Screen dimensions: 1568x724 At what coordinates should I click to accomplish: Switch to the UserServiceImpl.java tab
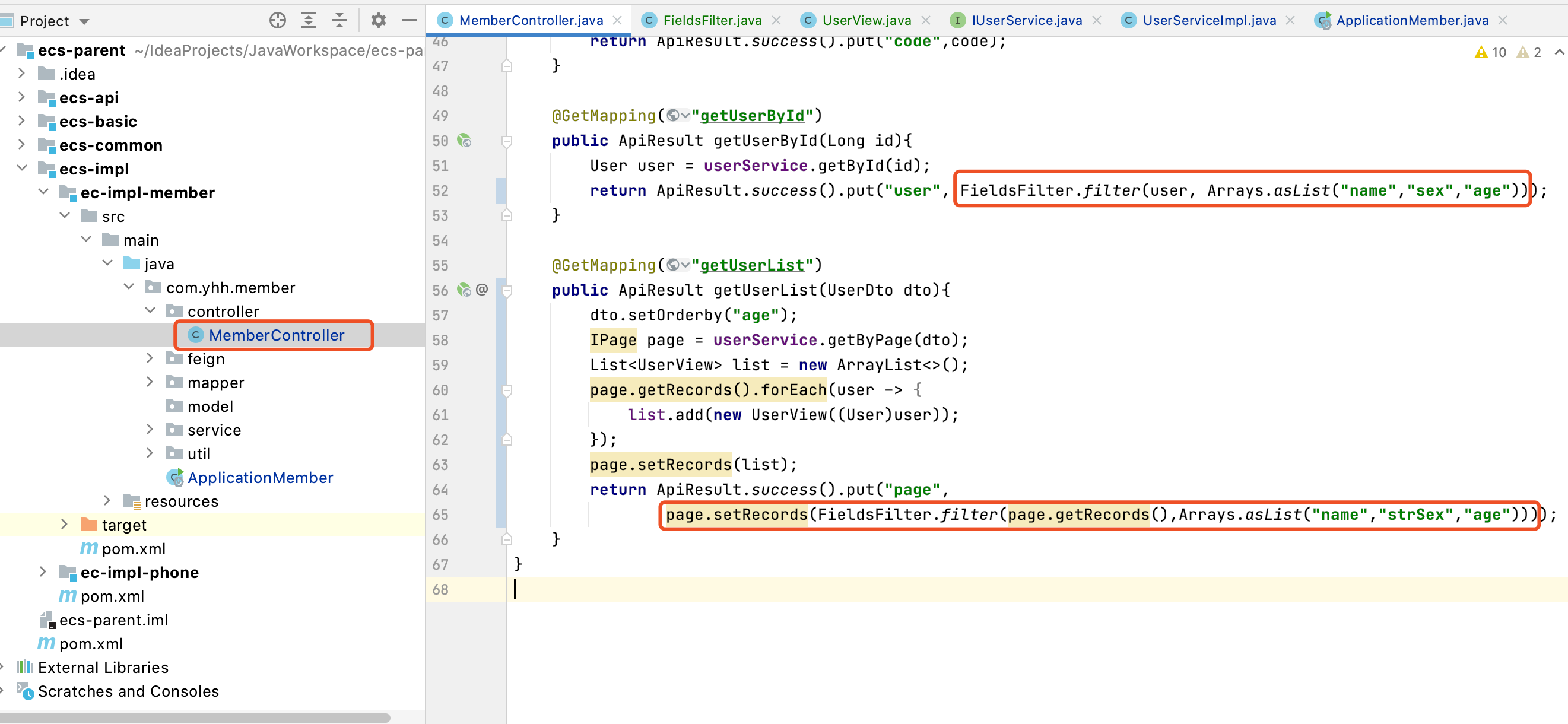[1208, 21]
